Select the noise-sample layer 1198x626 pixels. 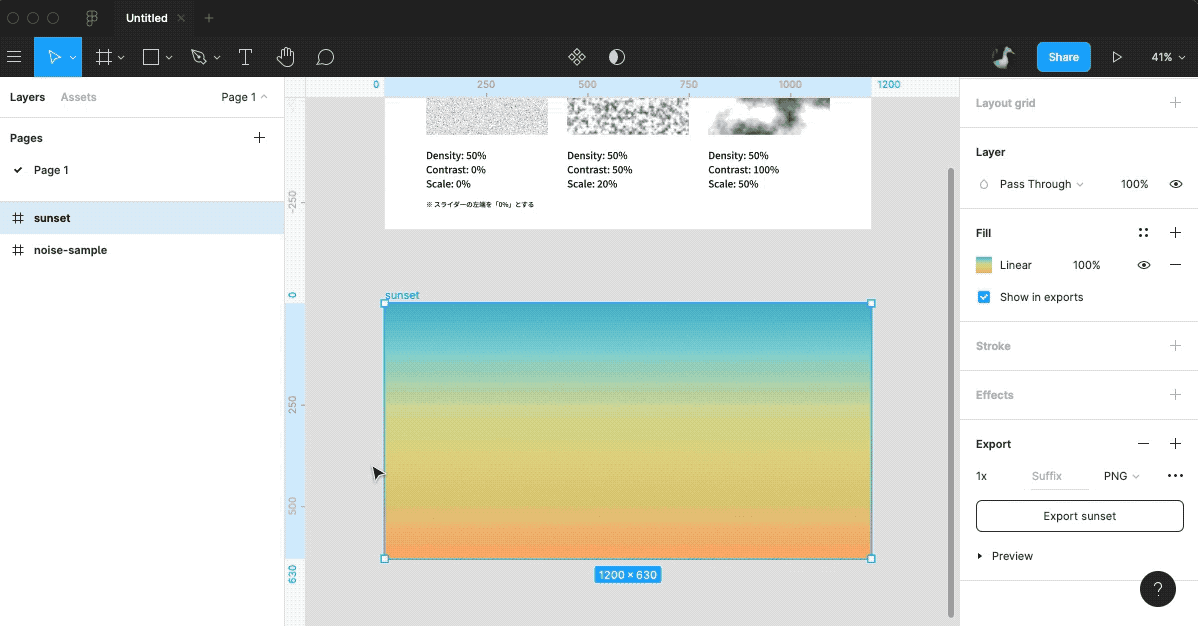point(142,250)
